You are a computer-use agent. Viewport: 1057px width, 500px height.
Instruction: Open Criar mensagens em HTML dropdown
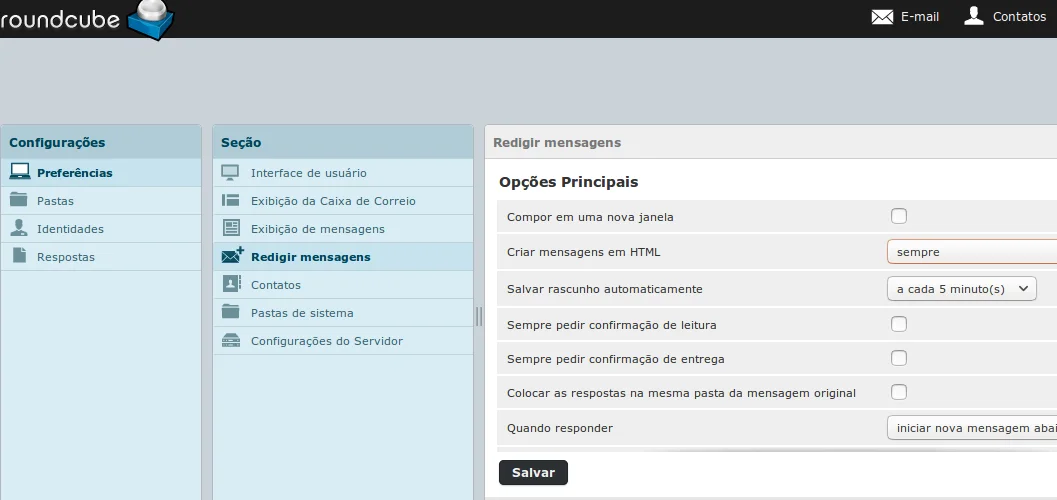tap(971, 252)
